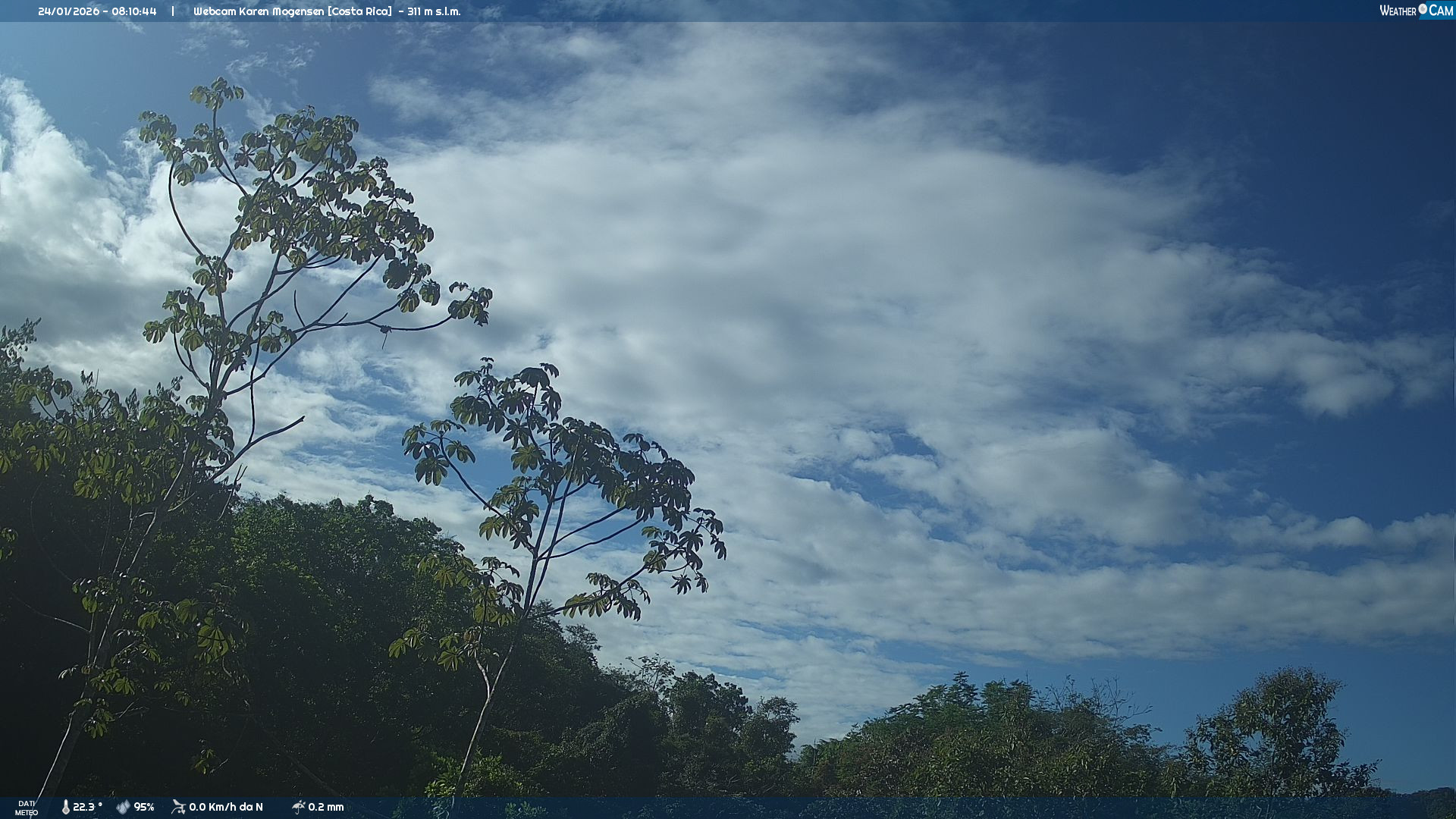Click the WeatherCAM logo

pos(1416,11)
